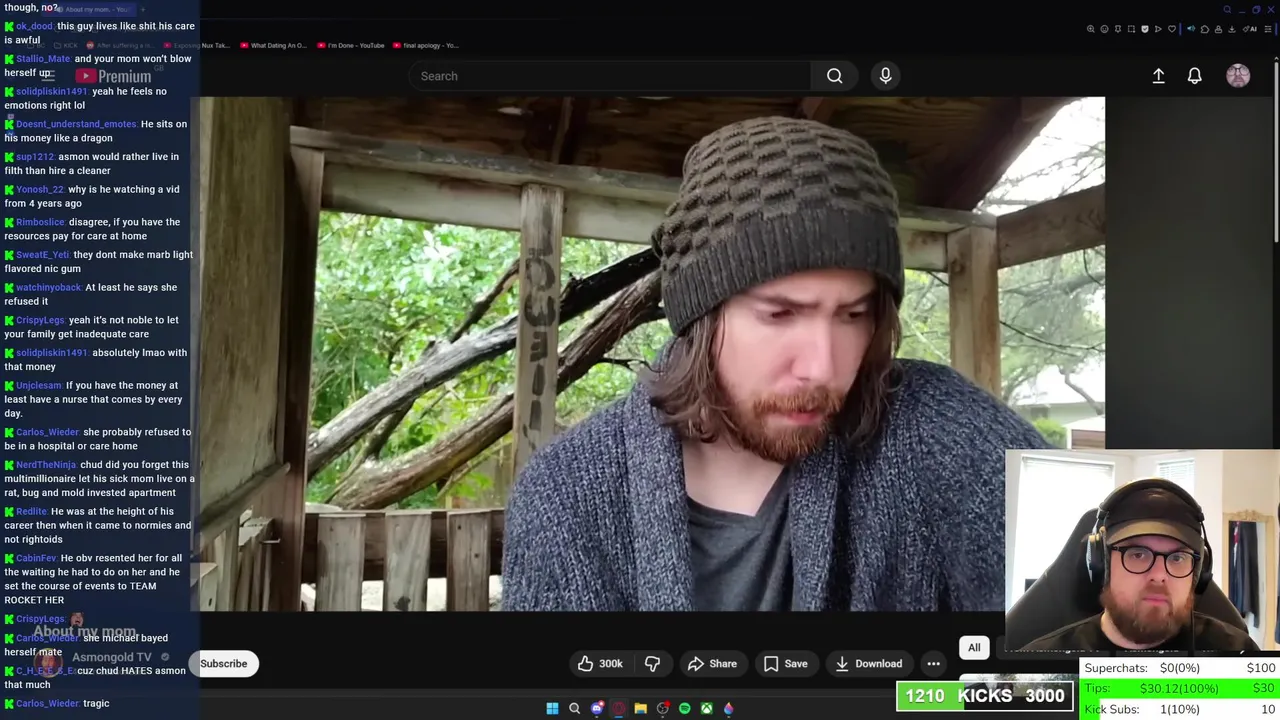Mute tab using the blue speaker icon
Image resolution: width=1280 pixels, height=720 pixels.
1191,29
